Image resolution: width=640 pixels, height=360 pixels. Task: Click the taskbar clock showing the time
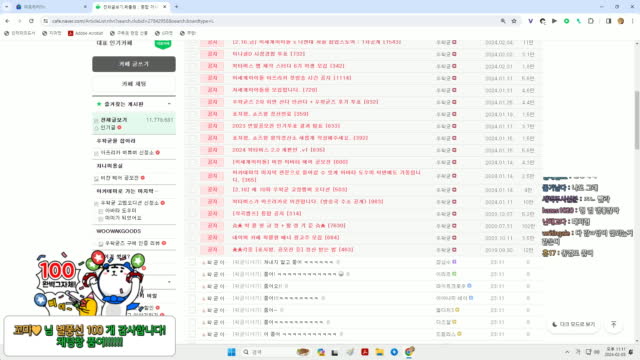pos(614,352)
